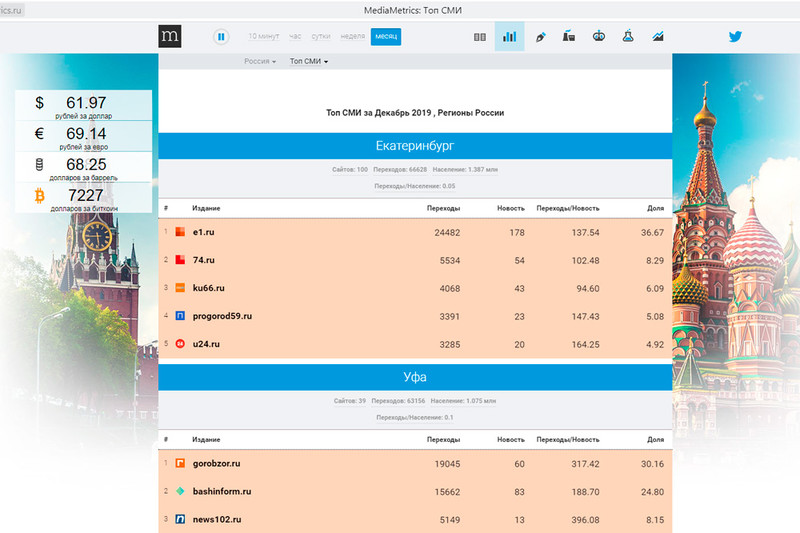Expand the Россия country dropdown

pos(260,61)
